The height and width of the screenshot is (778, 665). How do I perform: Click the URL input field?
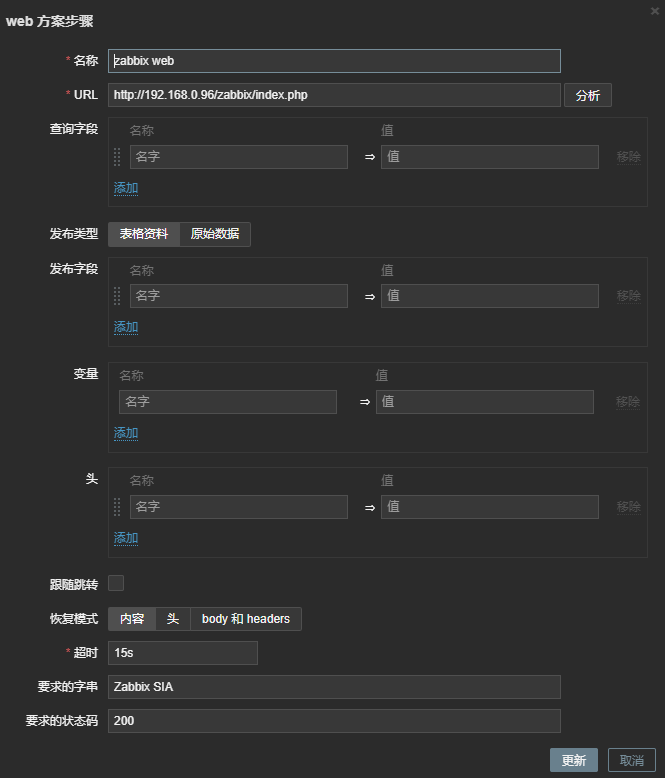tap(334, 95)
